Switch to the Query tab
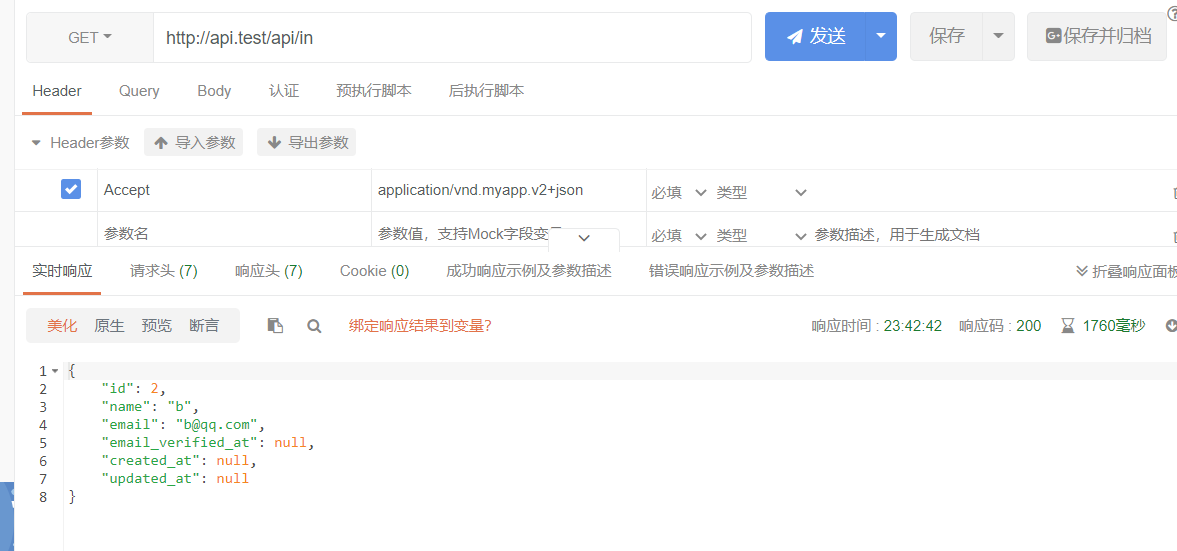 pyautogui.click(x=139, y=91)
